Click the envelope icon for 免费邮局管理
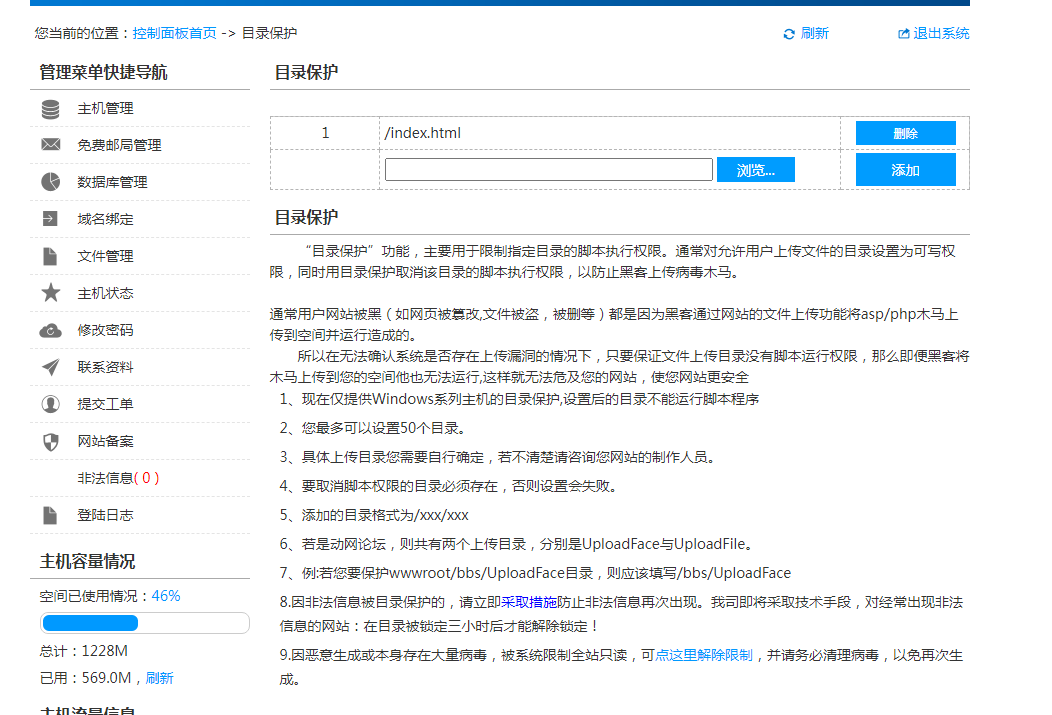 click(50, 145)
